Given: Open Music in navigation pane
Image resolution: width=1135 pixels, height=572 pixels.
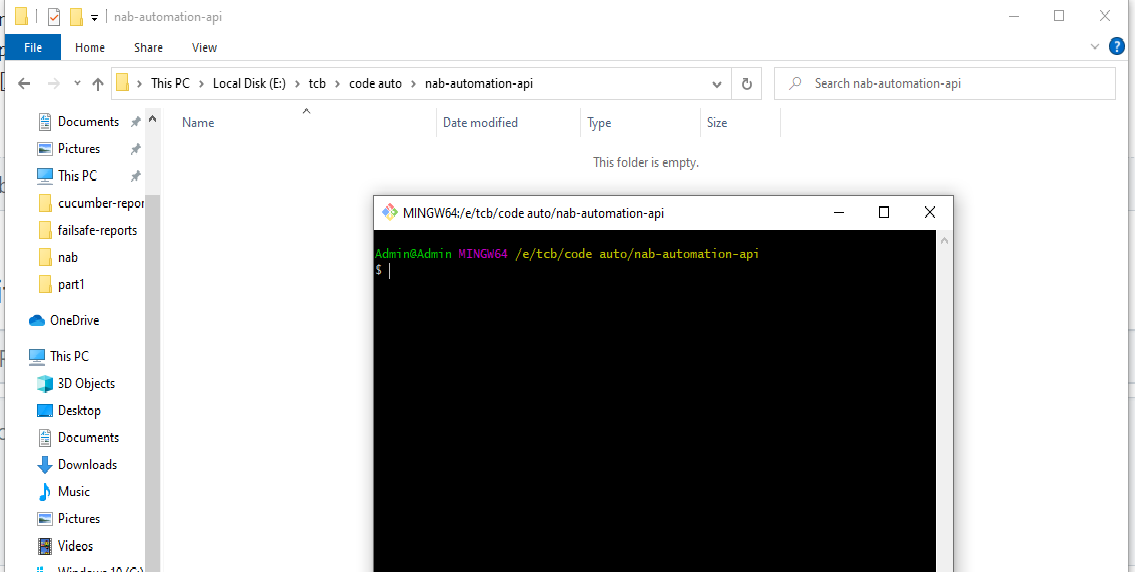Looking at the screenshot, I should tap(74, 492).
